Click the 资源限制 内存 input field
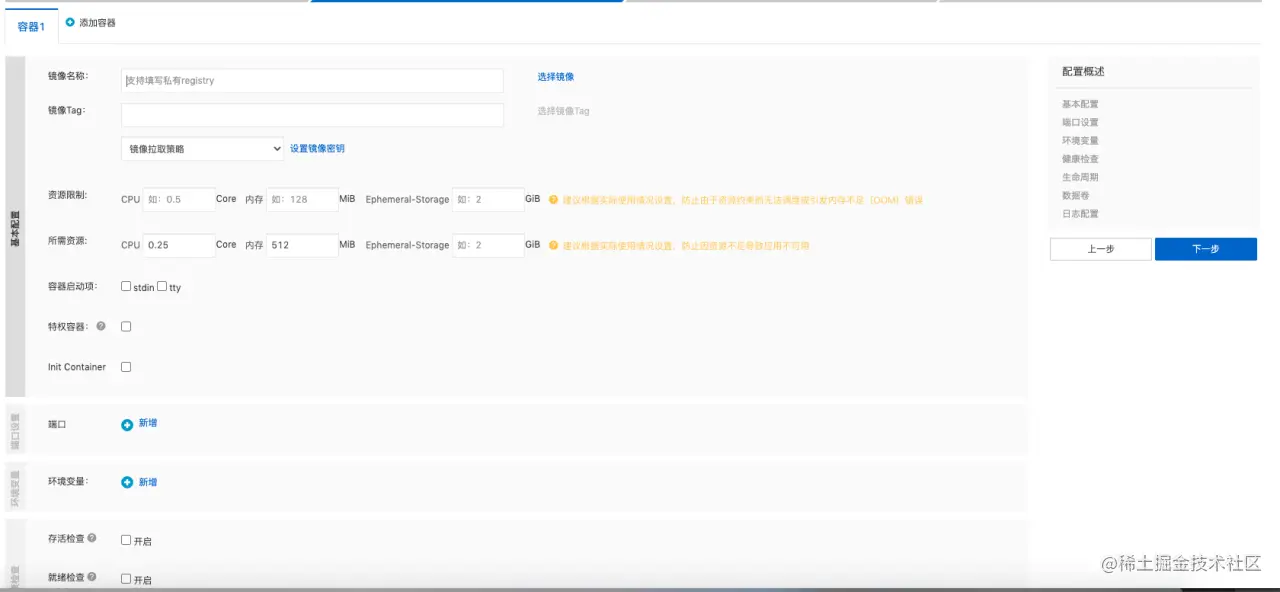1280x592 pixels. click(x=303, y=200)
